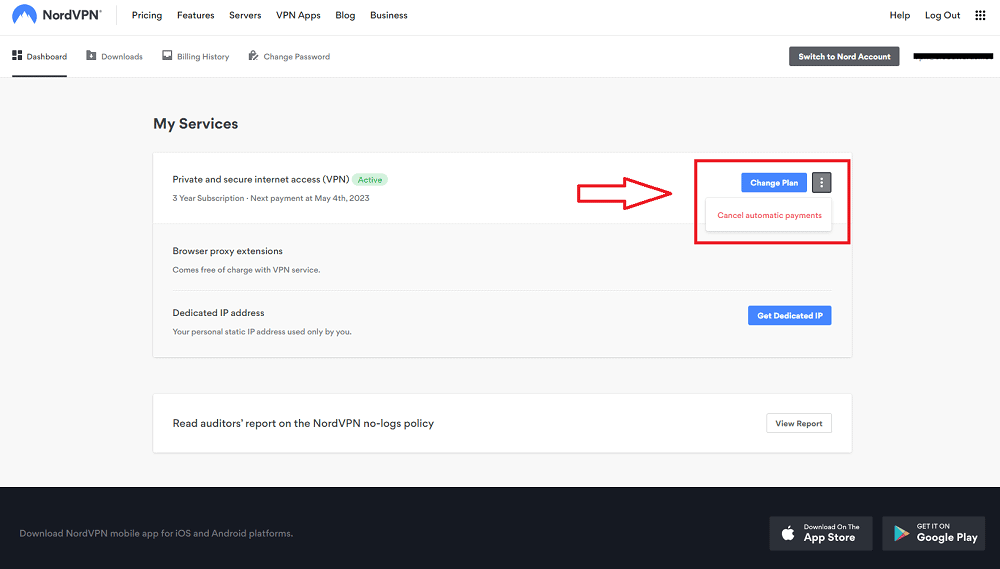Image resolution: width=1000 pixels, height=569 pixels.
Task: Click 'Browser proxy extensions' title
Action: 228,251
